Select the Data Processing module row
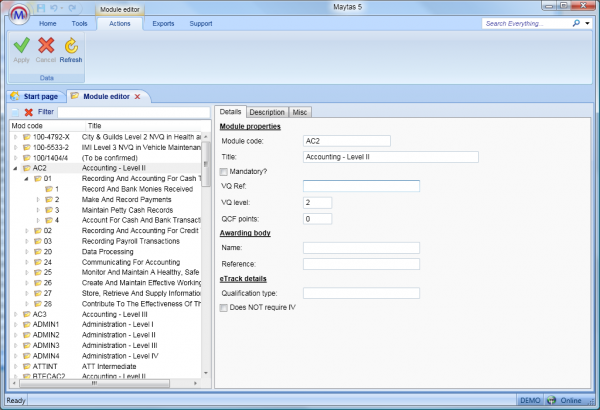The height and width of the screenshot is (410, 600). coord(111,251)
